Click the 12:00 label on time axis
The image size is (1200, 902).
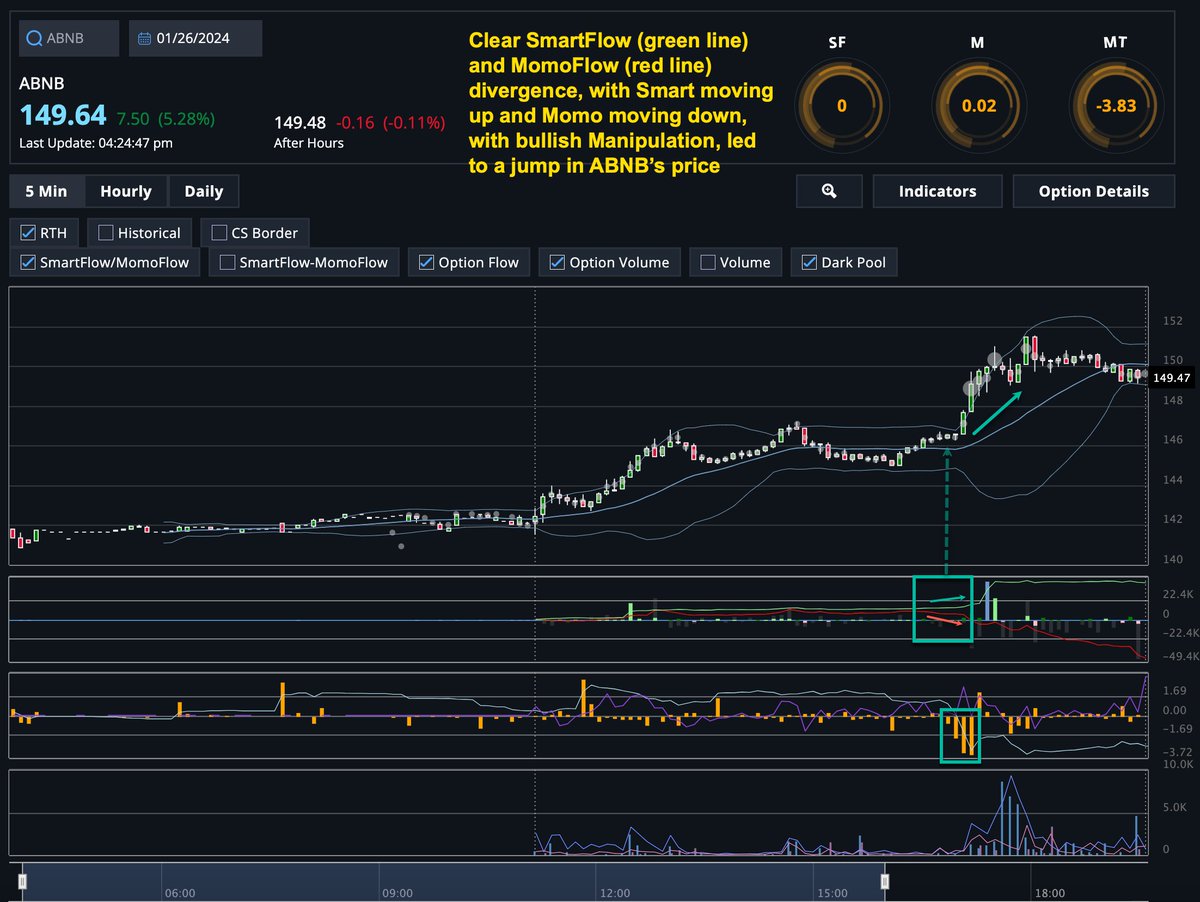tap(614, 893)
